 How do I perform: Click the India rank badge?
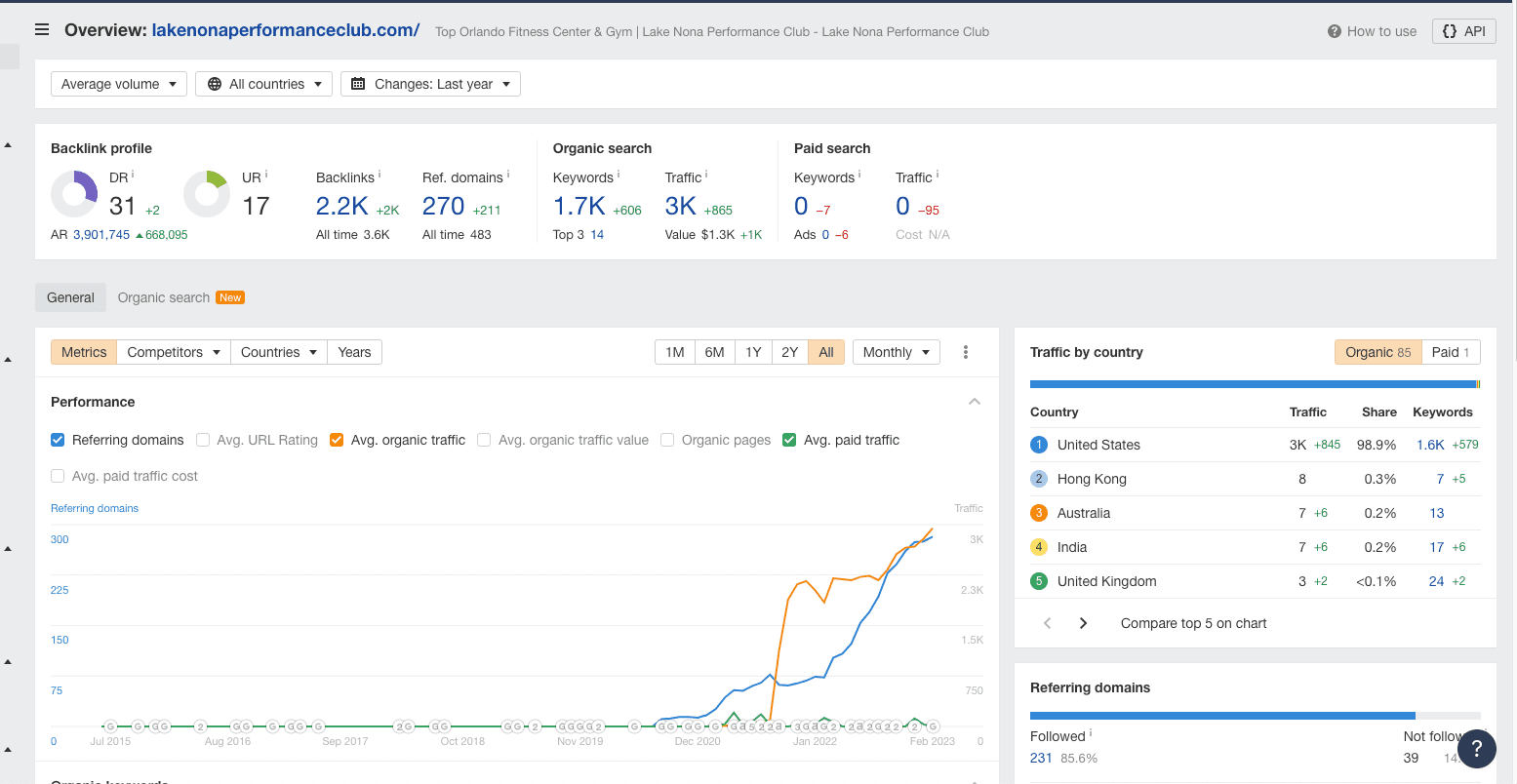[1039, 547]
